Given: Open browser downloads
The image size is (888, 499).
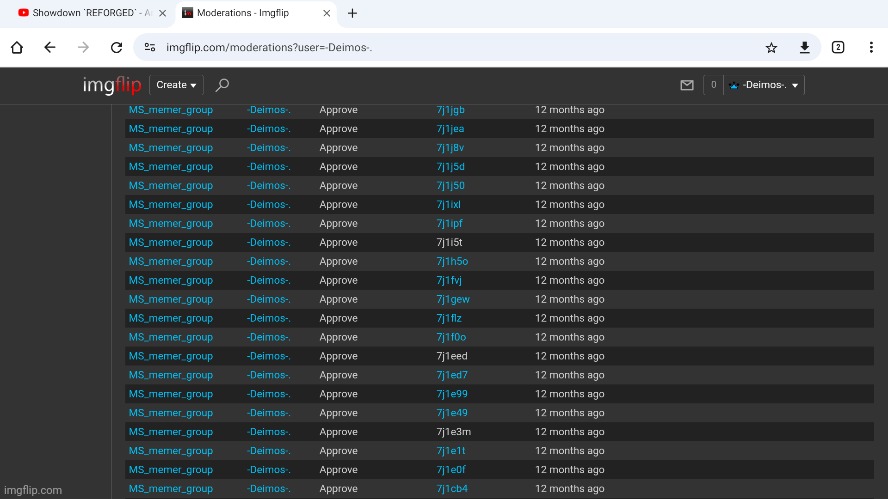Looking at the screenshot, I should [x=805, y=48].
